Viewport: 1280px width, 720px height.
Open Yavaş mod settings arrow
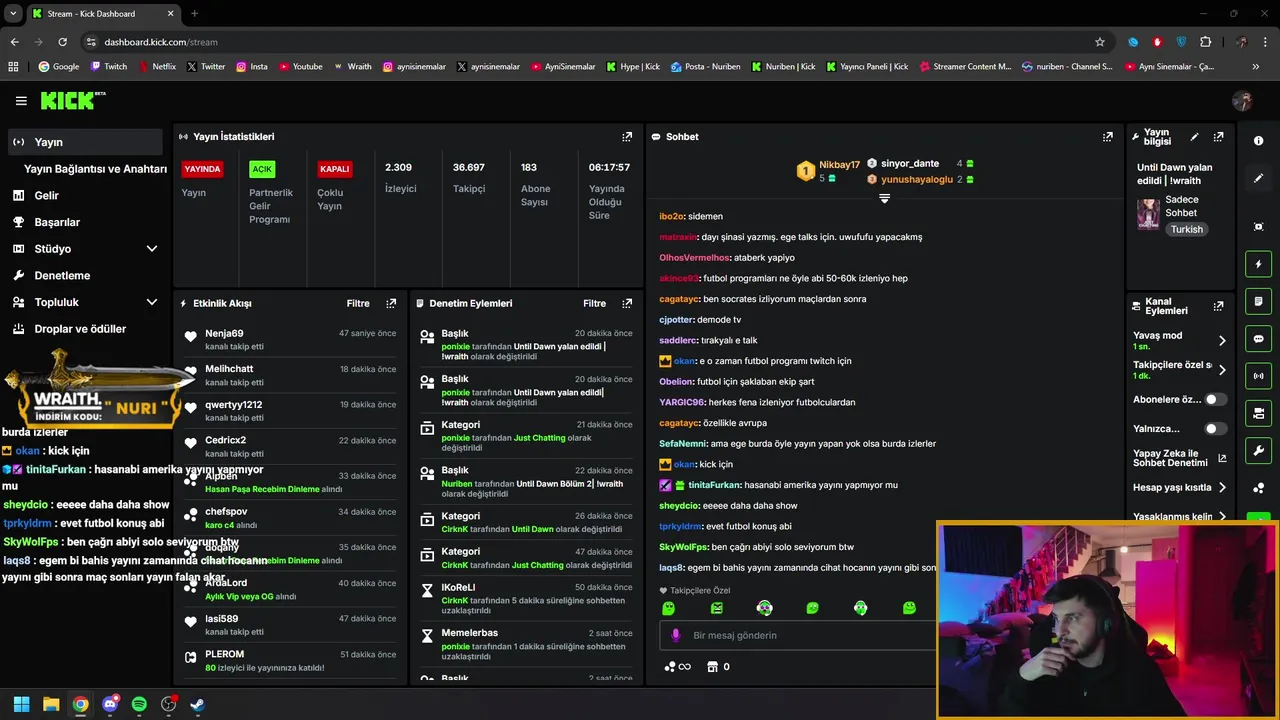coord(1221,341)
